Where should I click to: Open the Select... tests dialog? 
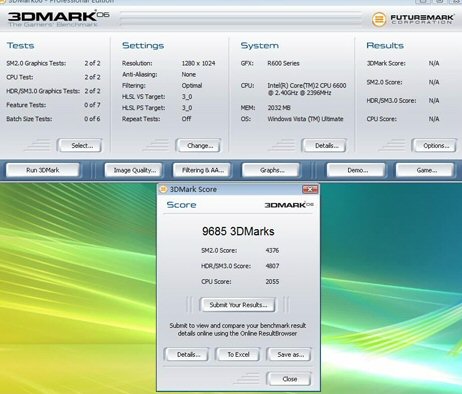coord(80,146)
